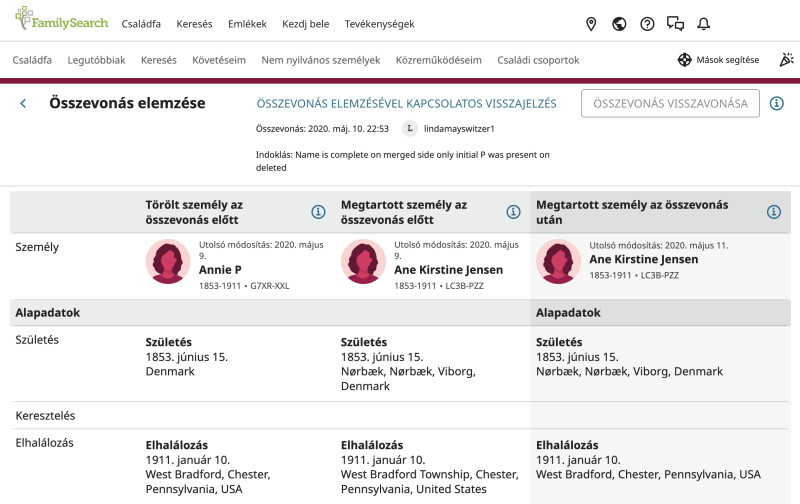The image size is (800, 504).
Task: Click the Keresztelés row label
Action: click(x=45, y=416)
